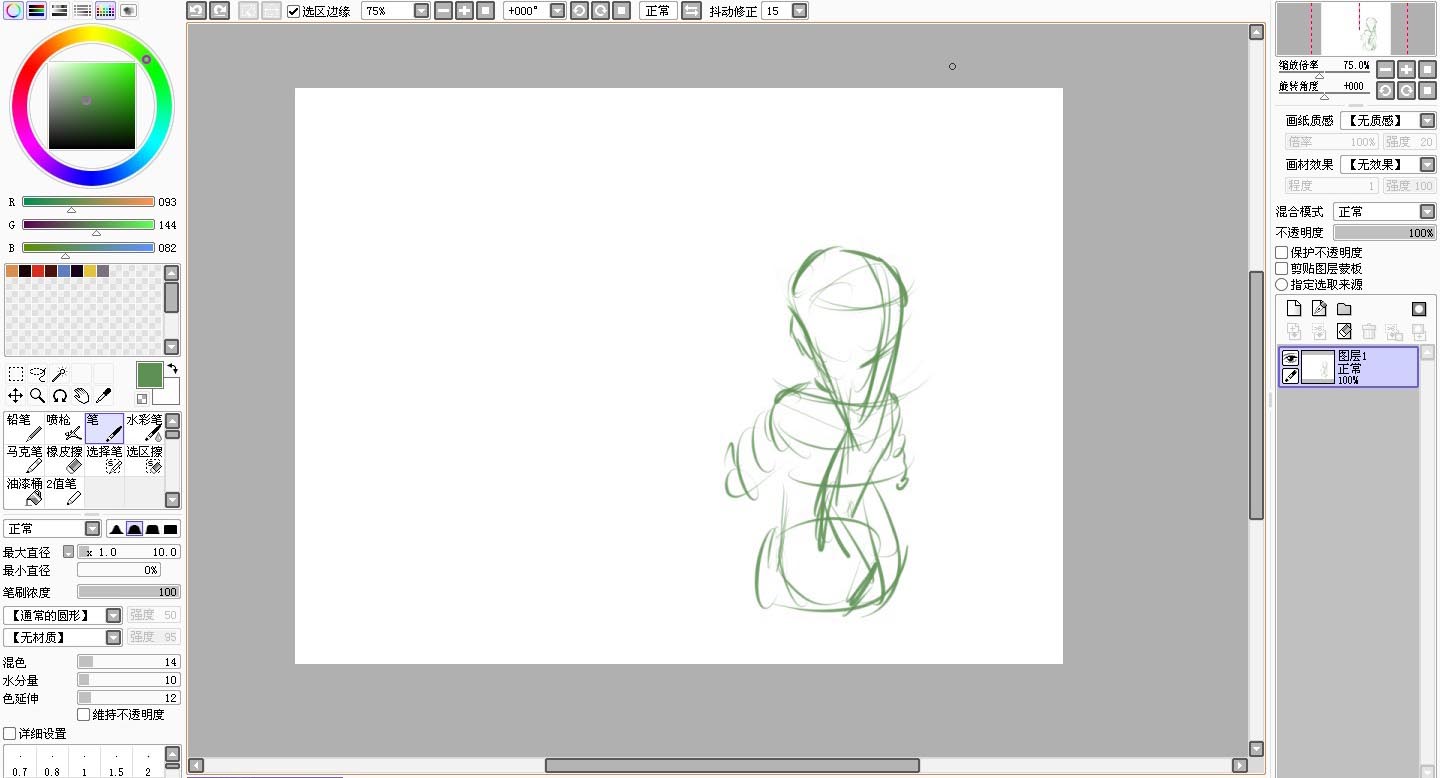Open the 抖动修正 stabilizer dropdown

pyautogui.click(x=799, y=11)
